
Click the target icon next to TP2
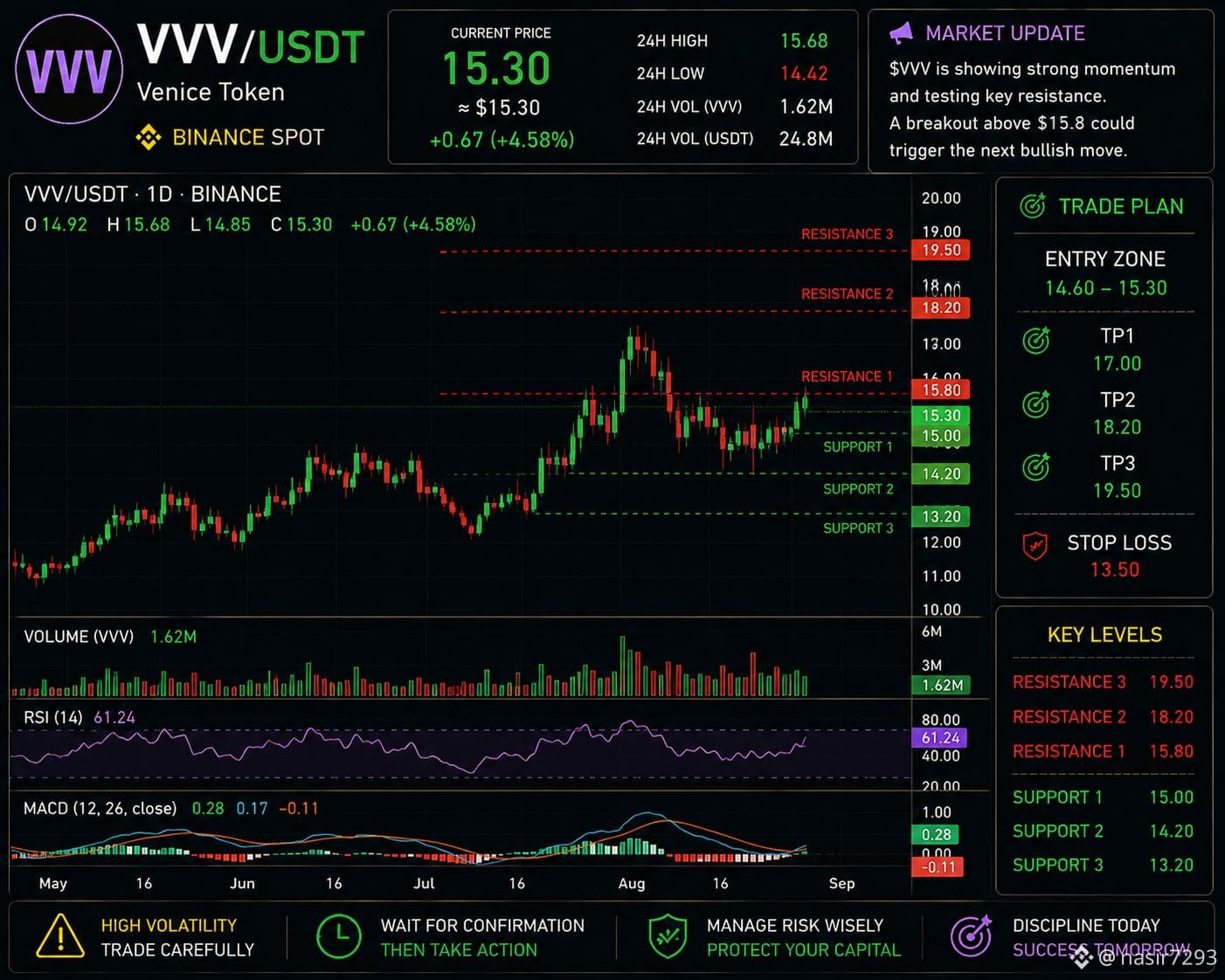(1036, 404)
